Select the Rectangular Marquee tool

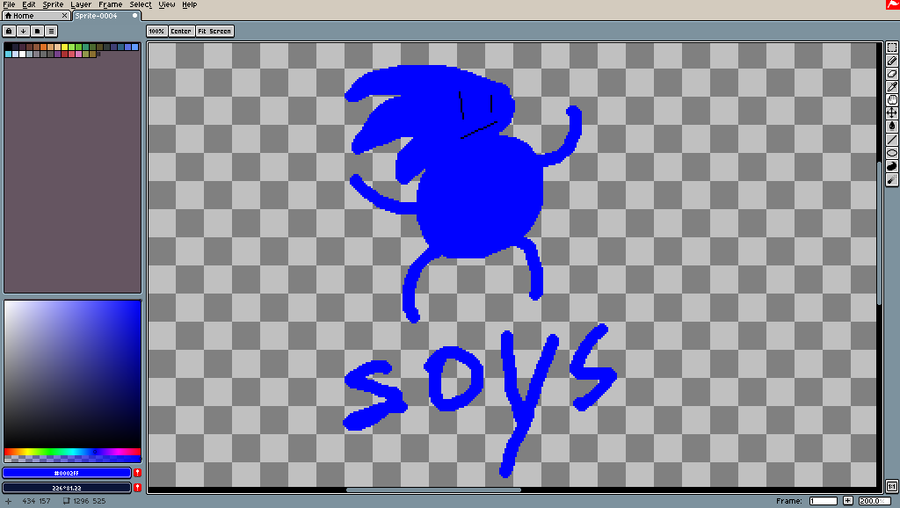tap(892, 48)
